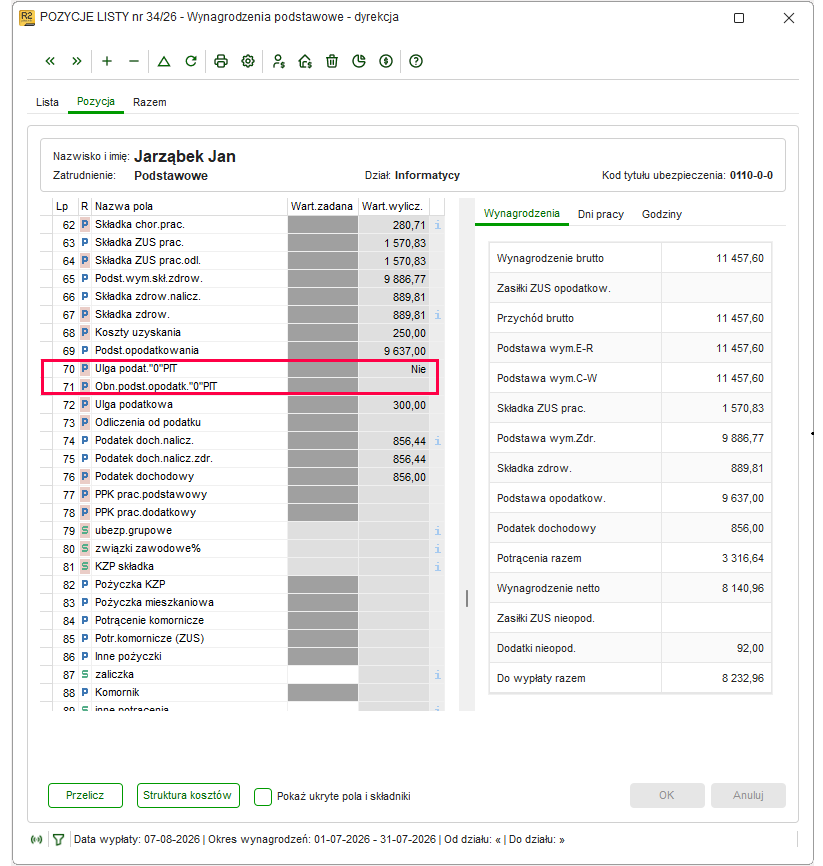Show info for the Podatek doch.nalicz. row

pyautogui.click(x=437, y=441)
